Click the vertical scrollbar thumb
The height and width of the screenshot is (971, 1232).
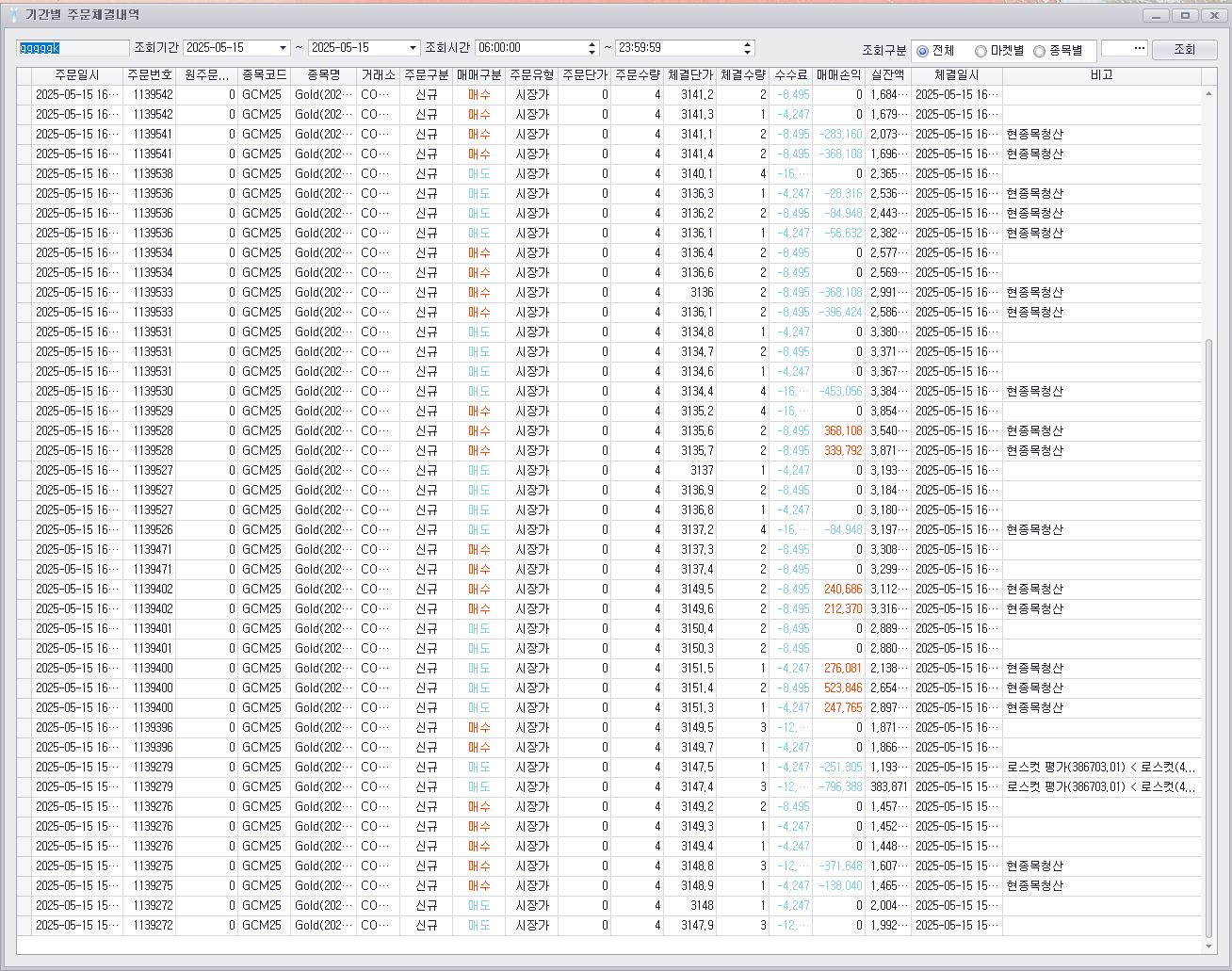click(x=1208, y=639)
